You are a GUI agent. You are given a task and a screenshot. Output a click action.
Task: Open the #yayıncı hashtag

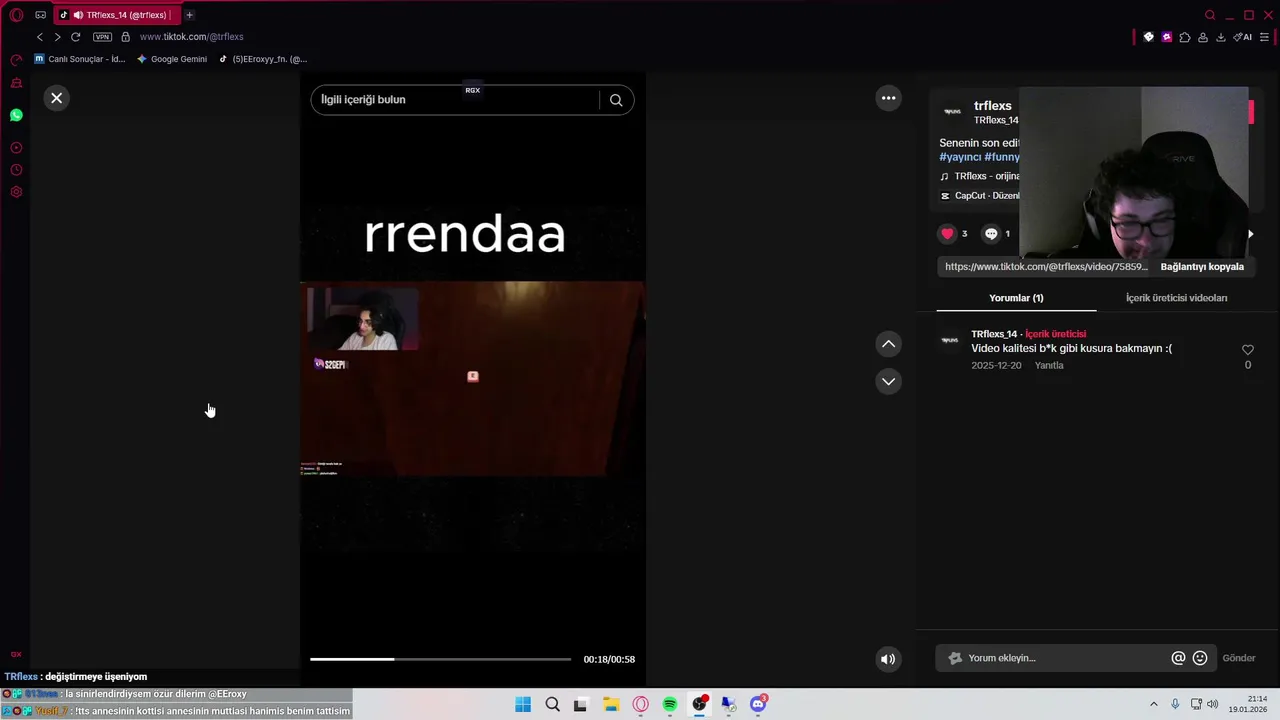[x=959, y=157]
